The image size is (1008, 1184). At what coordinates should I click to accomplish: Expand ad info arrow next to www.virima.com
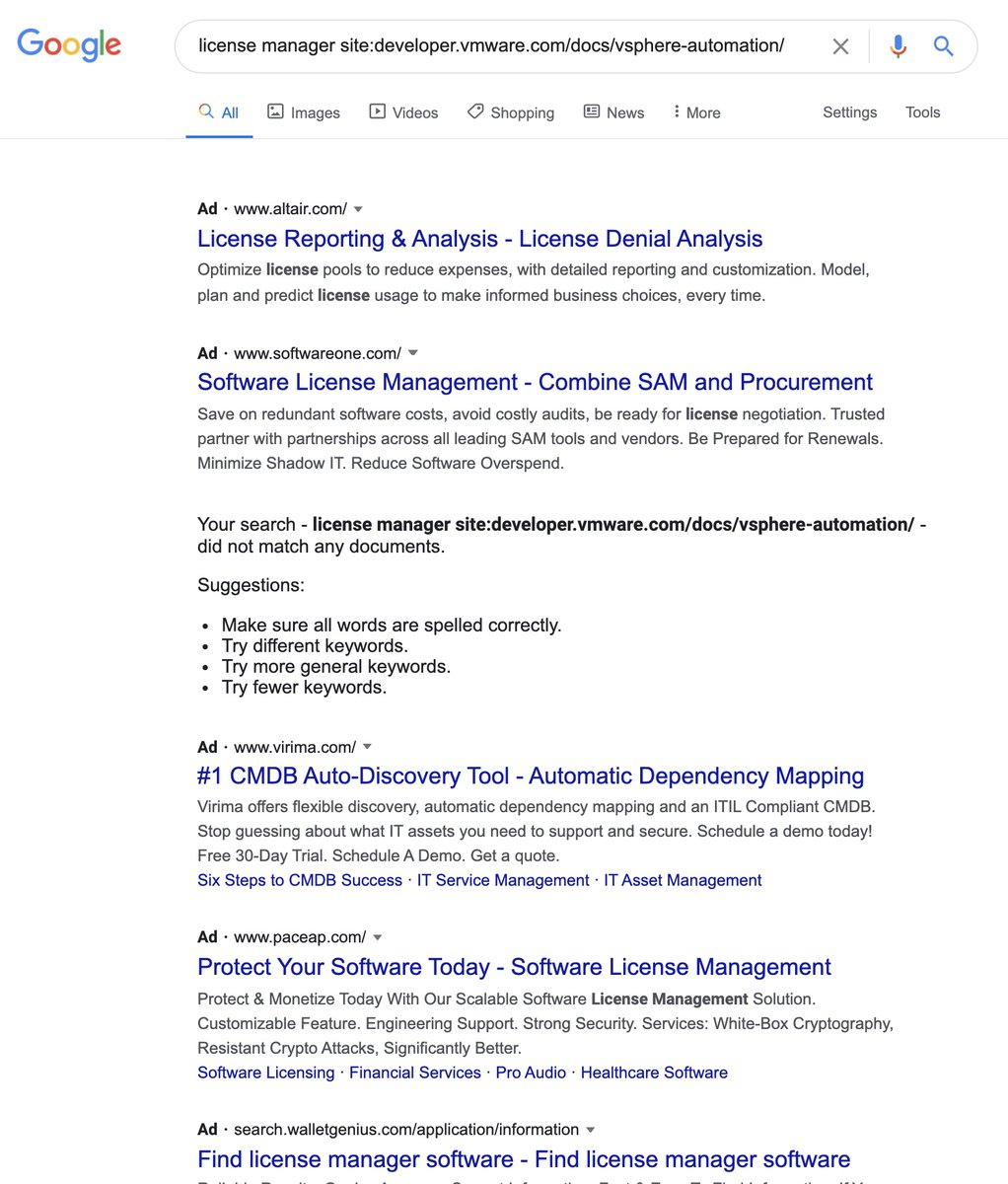pos(367,747)
